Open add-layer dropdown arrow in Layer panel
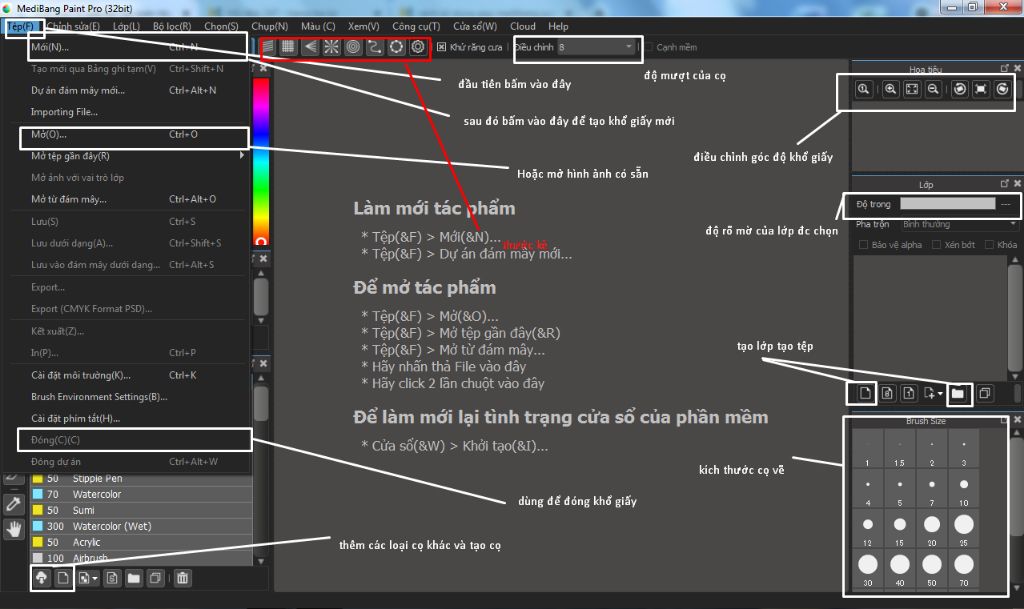Image resolution: width=1024 pixels, height=609 pixels. point(940,394)
